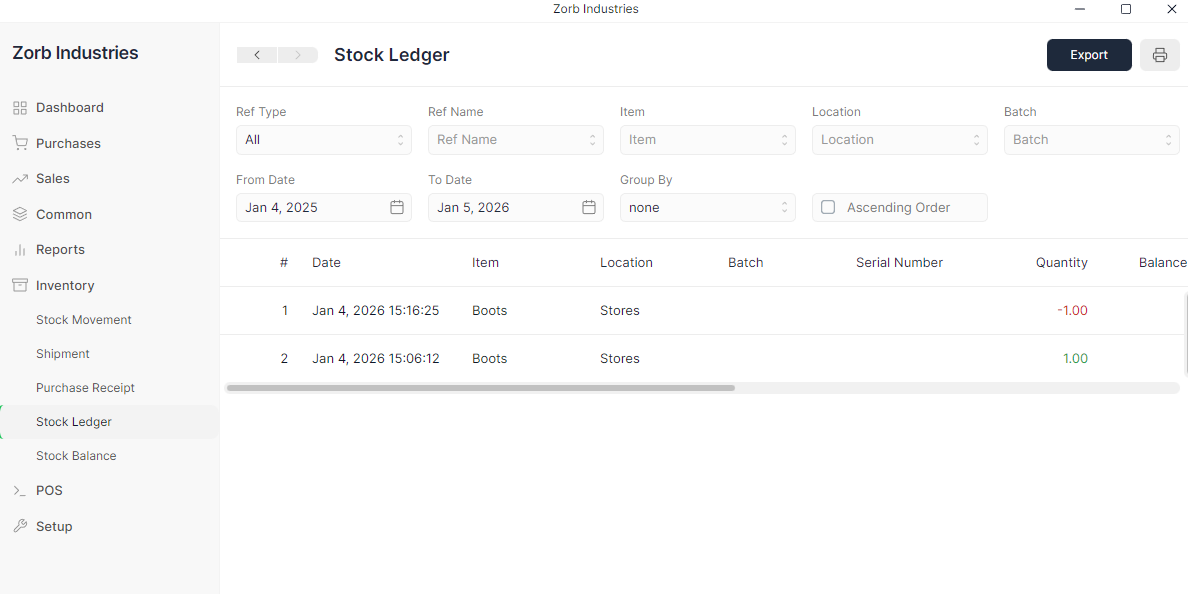Screen dimensions: 1188x594
Task: Go to the Shipment page
Action: (62, 353)
